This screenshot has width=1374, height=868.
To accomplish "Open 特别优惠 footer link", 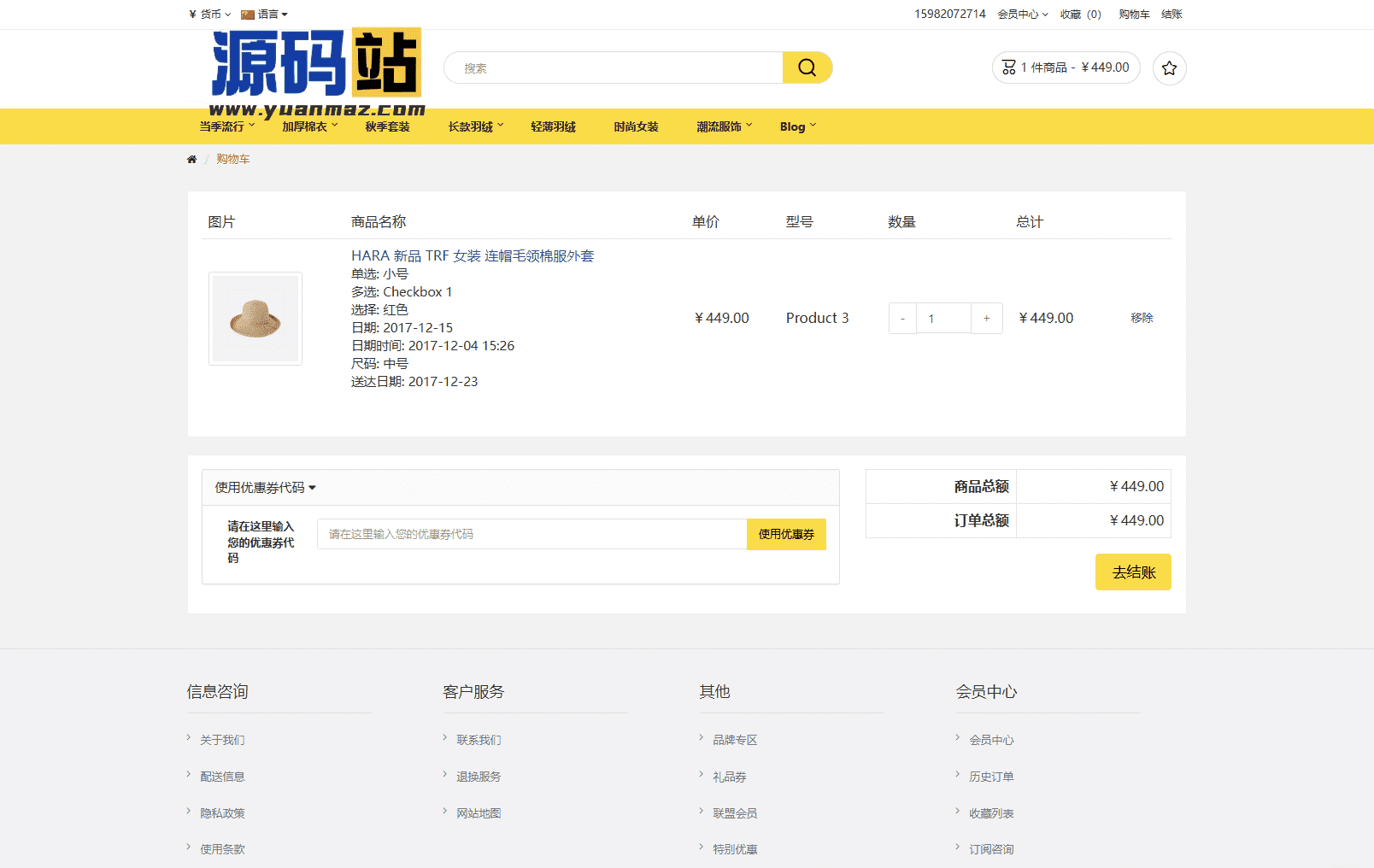I will coord(735,849).
